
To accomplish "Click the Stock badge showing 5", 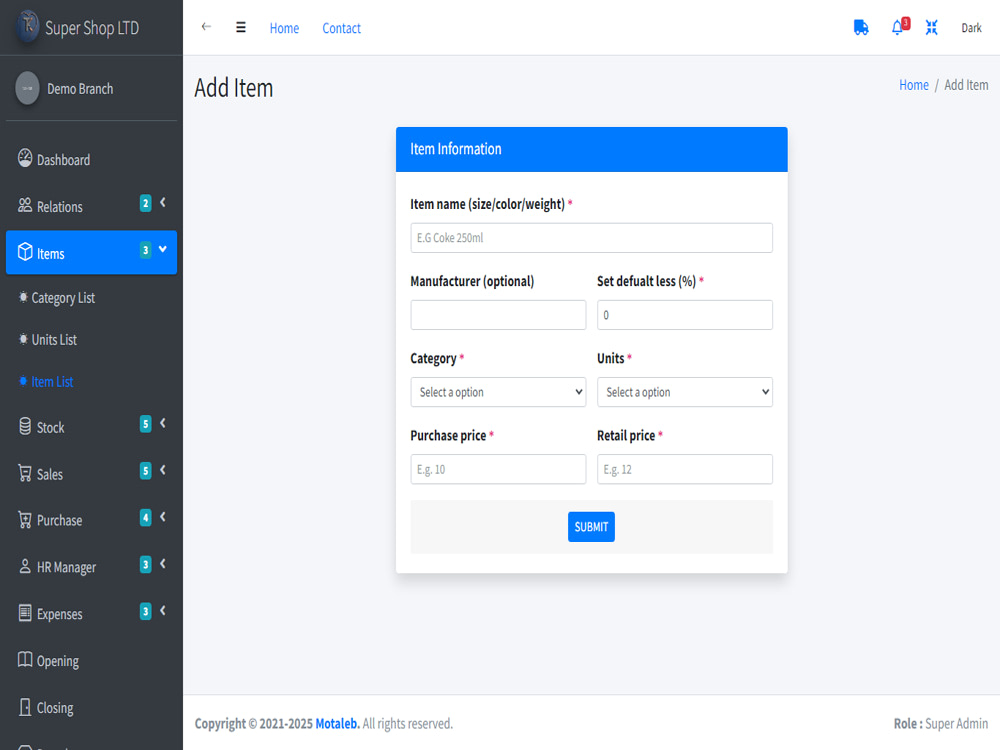I will click(x=145, y=423).
